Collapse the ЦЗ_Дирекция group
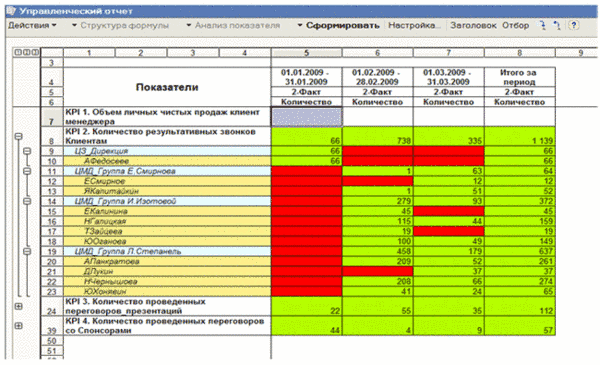The image size is (600, 365). coord(27,151)
